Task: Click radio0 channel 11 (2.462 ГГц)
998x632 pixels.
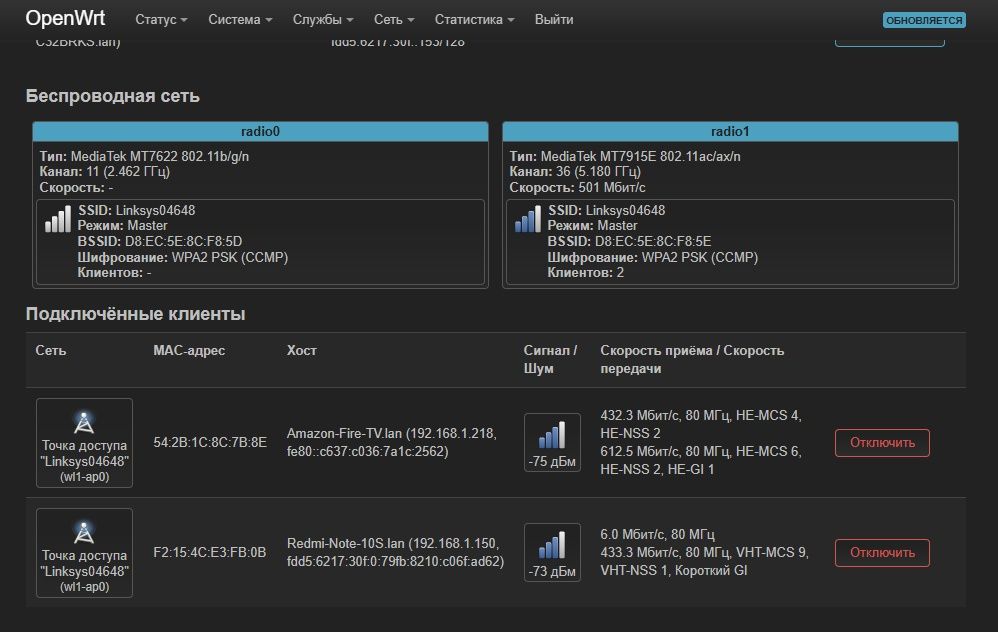Action: pos(128,172)
